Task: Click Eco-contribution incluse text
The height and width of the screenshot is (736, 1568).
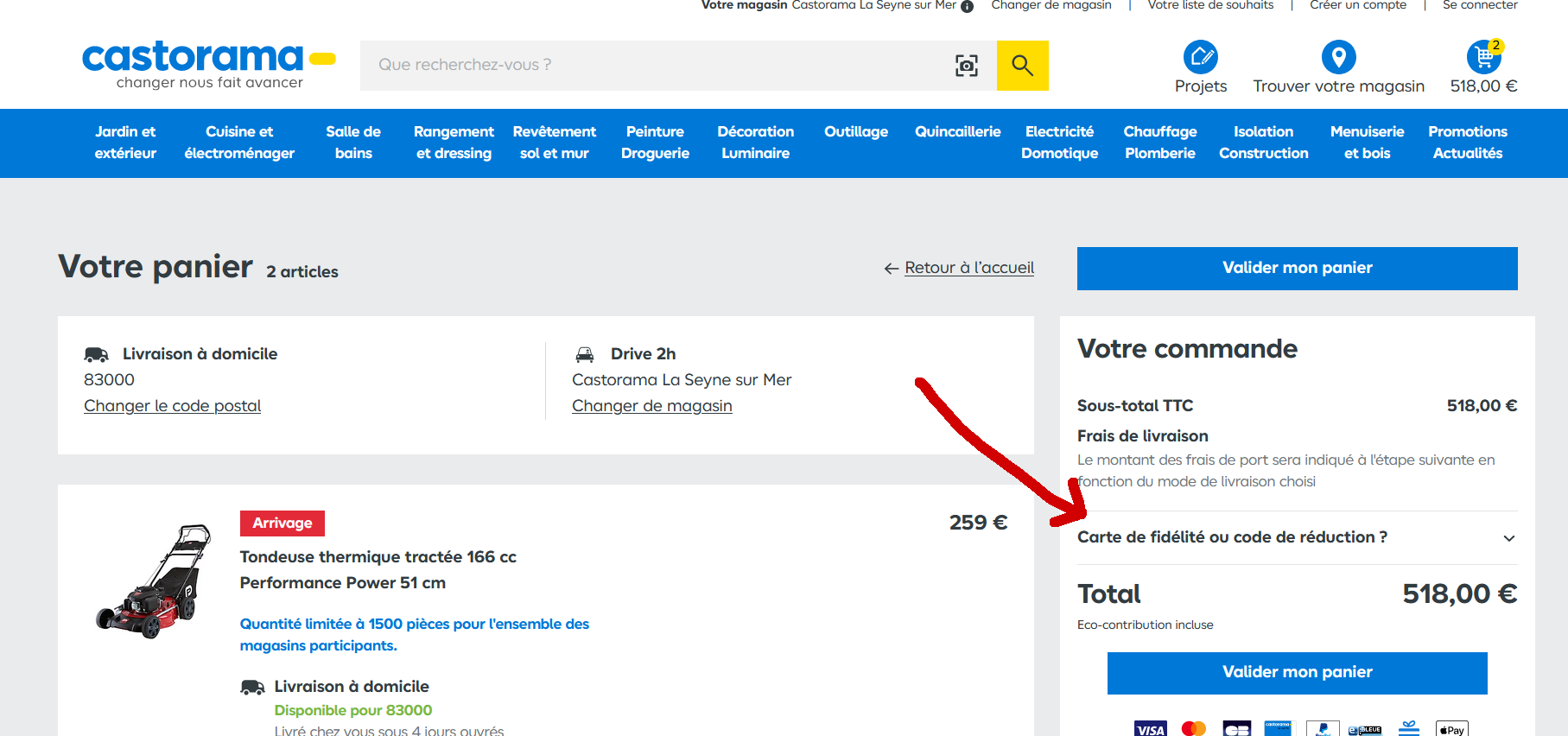Action: coord(1146,625)
